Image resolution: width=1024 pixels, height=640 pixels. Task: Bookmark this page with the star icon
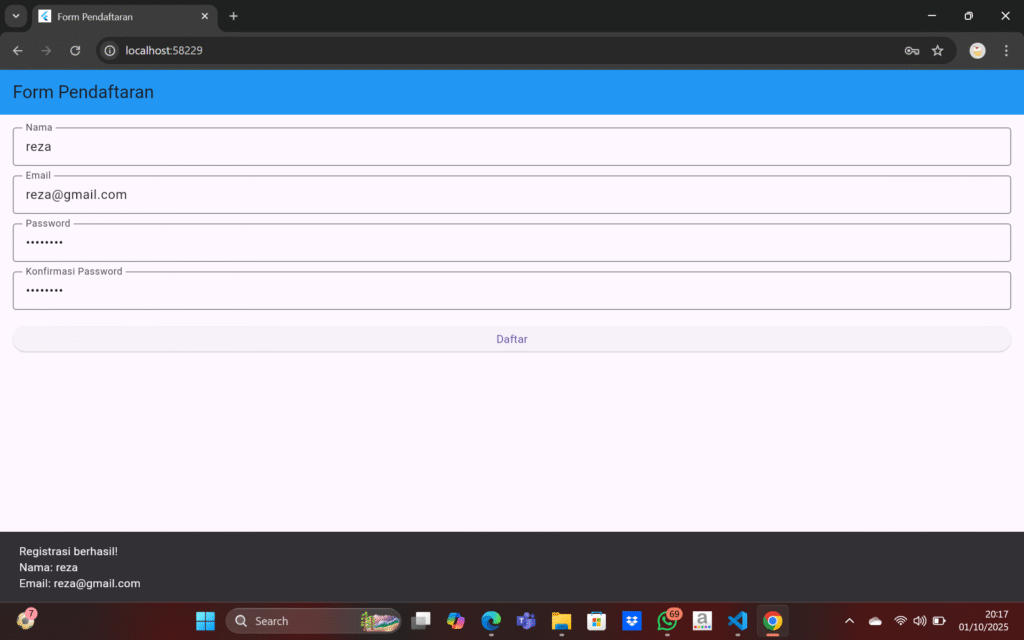pos(937,51)
